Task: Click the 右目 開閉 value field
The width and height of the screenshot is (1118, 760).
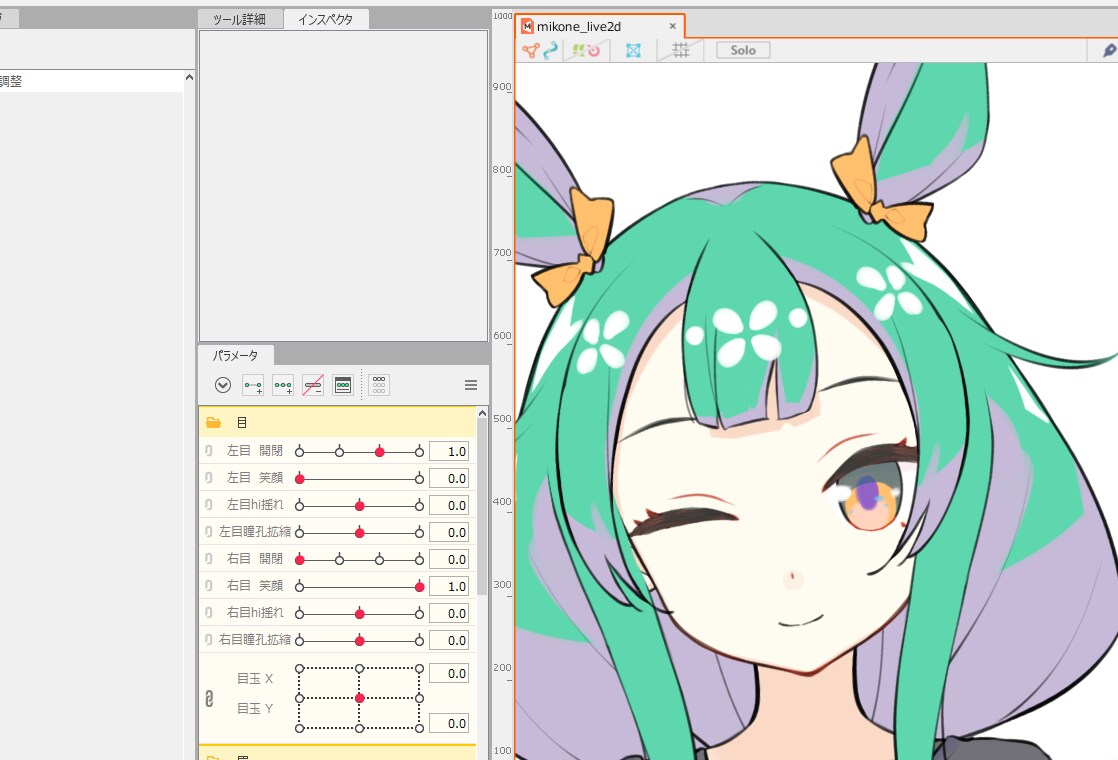Action: tap(449, 560)
